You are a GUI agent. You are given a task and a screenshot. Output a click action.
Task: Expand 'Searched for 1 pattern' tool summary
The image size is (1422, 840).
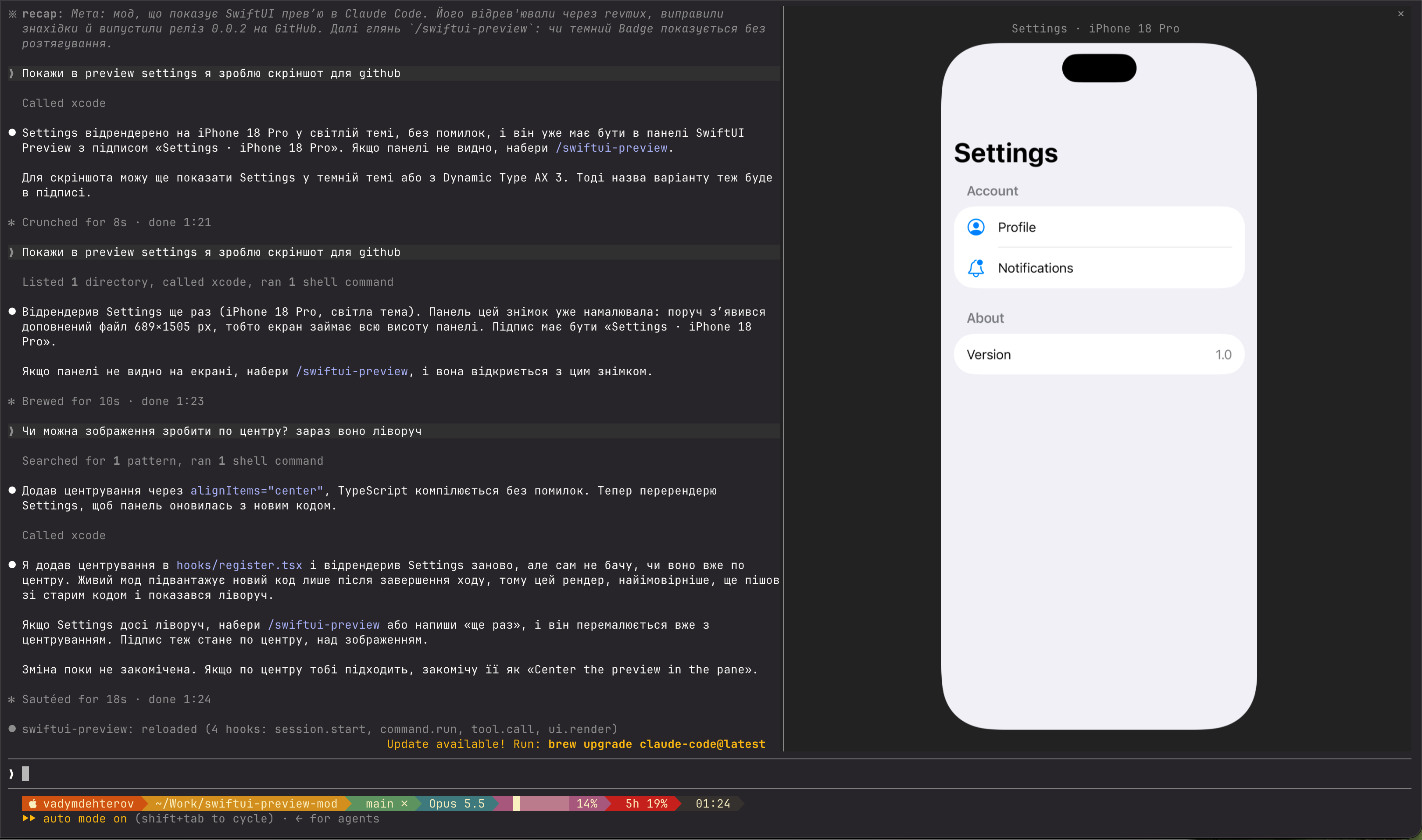pyautogui.click(x=173, y=461)
